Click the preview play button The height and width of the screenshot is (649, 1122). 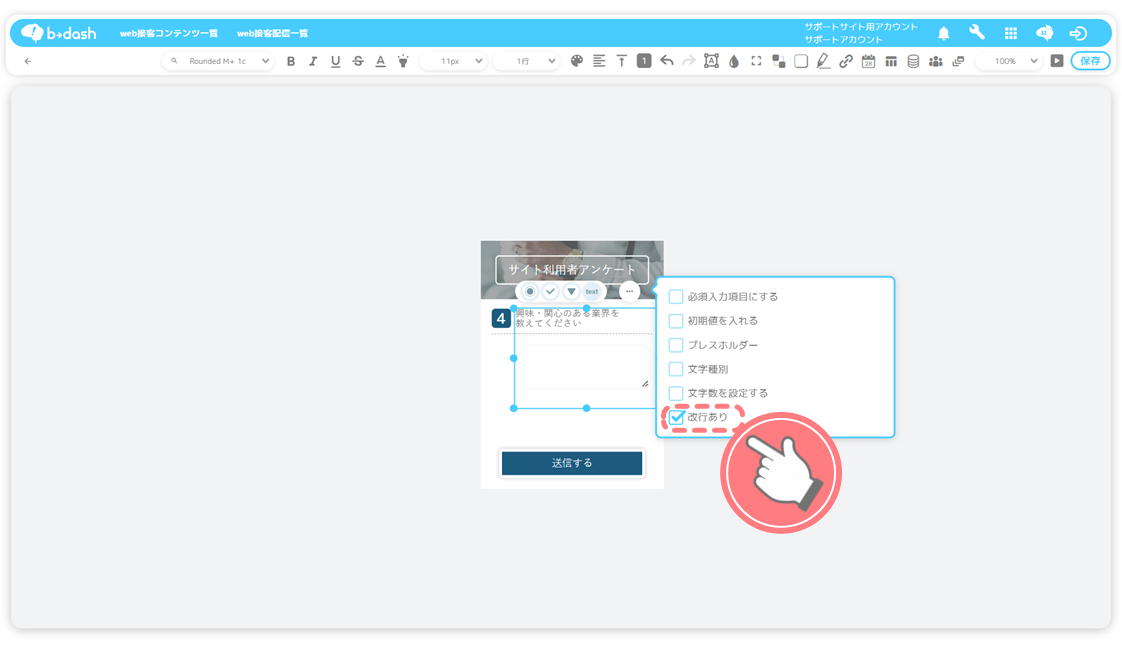pyautogui.click(x=1056, y=61)
